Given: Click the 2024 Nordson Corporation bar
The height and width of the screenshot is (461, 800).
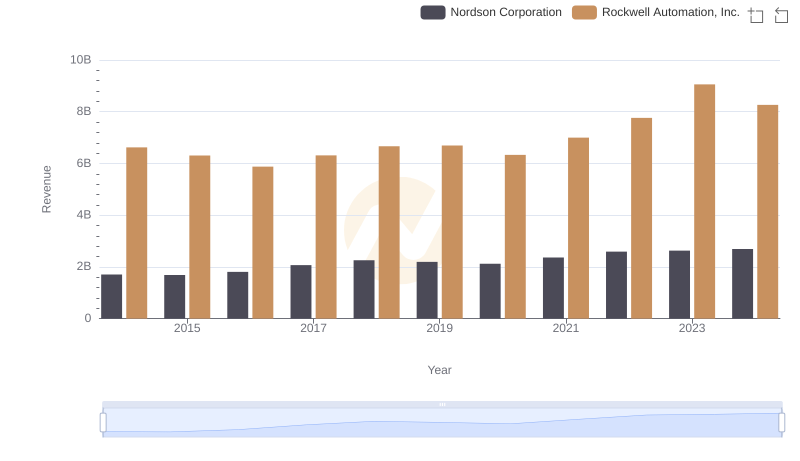Looking at the screenshot, I should (x=742, y=284).
